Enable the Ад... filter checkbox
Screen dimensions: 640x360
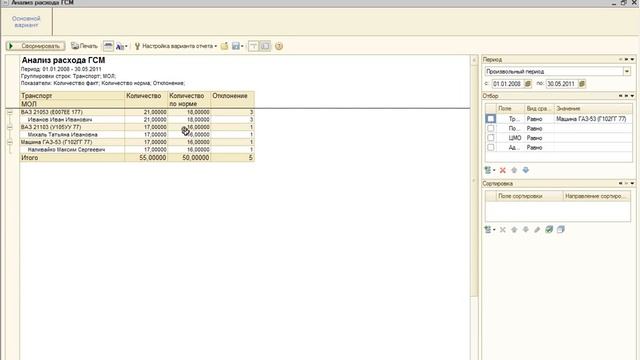pyautogui.click(x=491, y=147)
